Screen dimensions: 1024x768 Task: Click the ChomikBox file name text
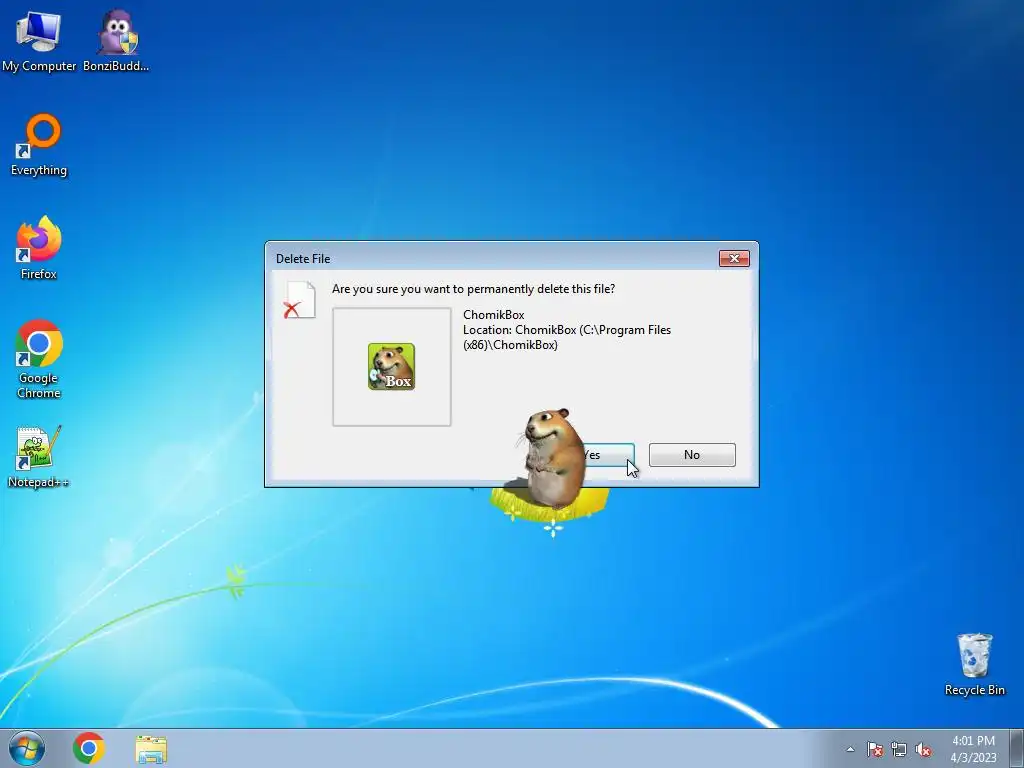(x=494, y=315)
